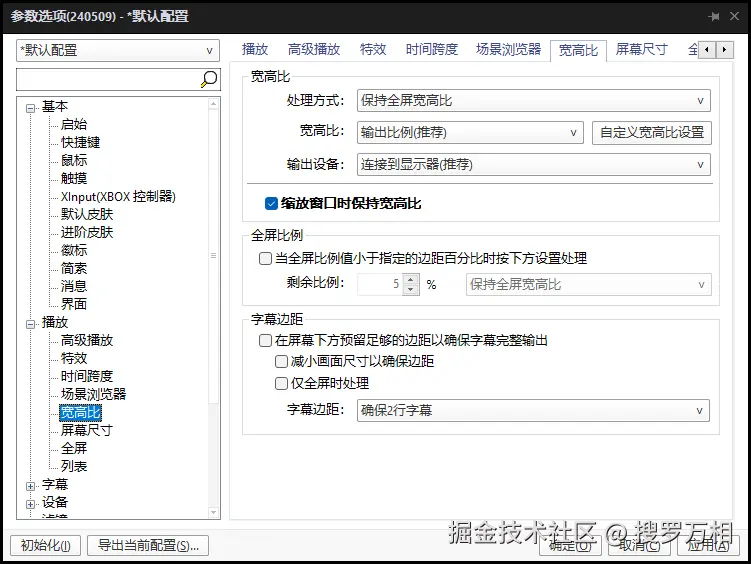This screenshot has width=751, height=564.
Task: Click tree scrollbar down arrow
Action: pos(214,512)
